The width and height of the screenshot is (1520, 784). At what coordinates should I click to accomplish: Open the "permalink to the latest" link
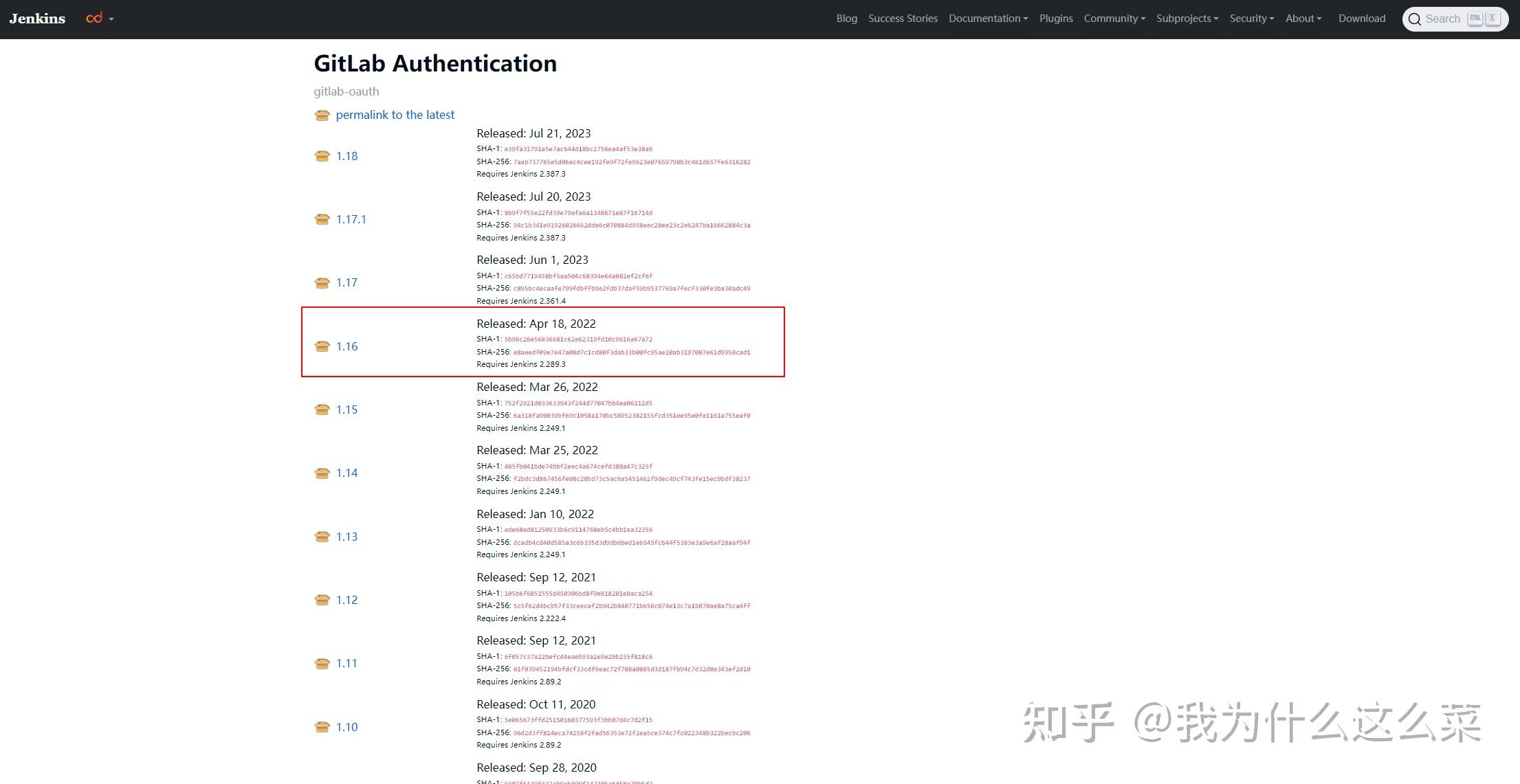[x=395, y=115]
